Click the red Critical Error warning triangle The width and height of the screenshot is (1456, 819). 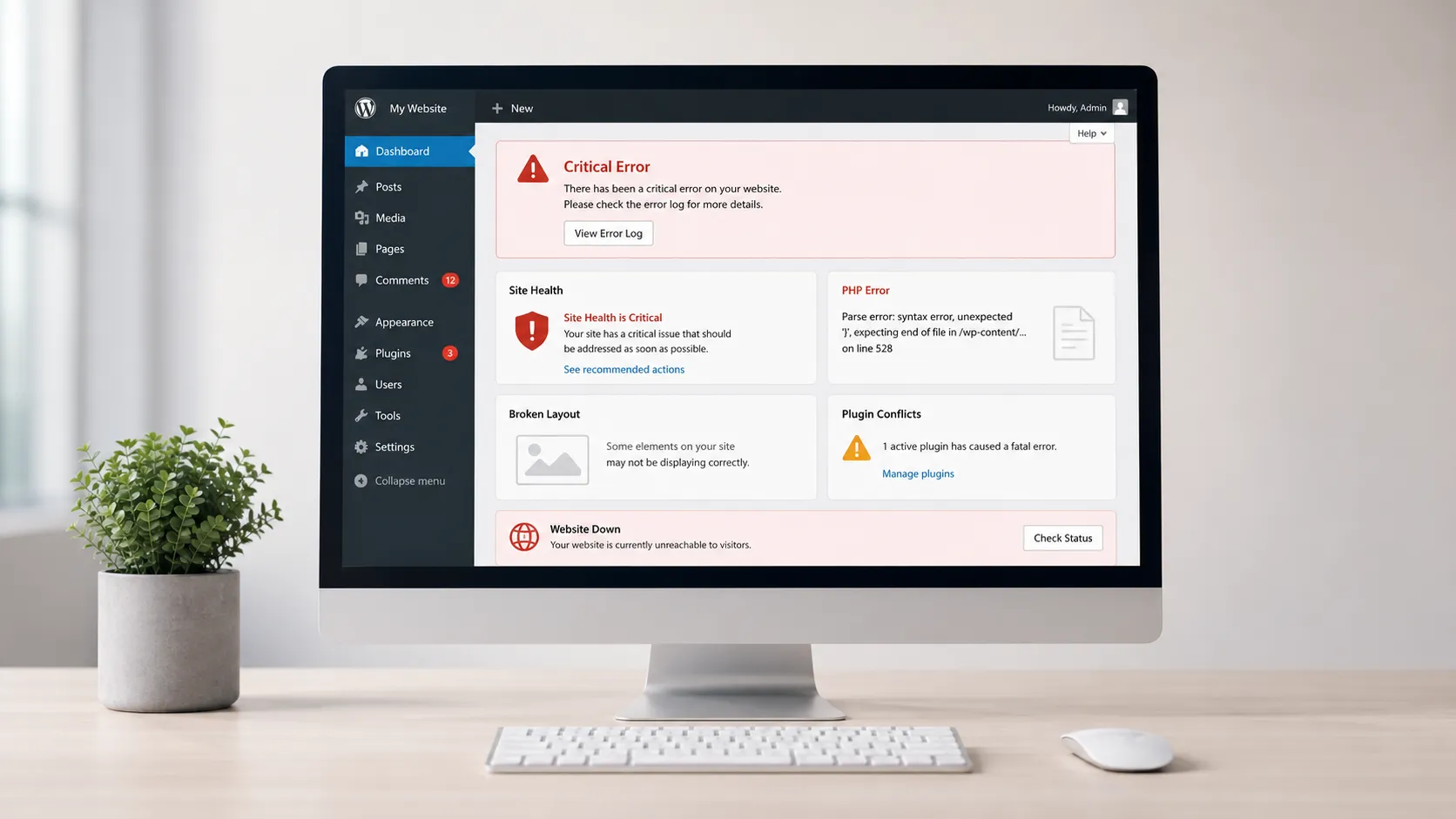(533, 169)
